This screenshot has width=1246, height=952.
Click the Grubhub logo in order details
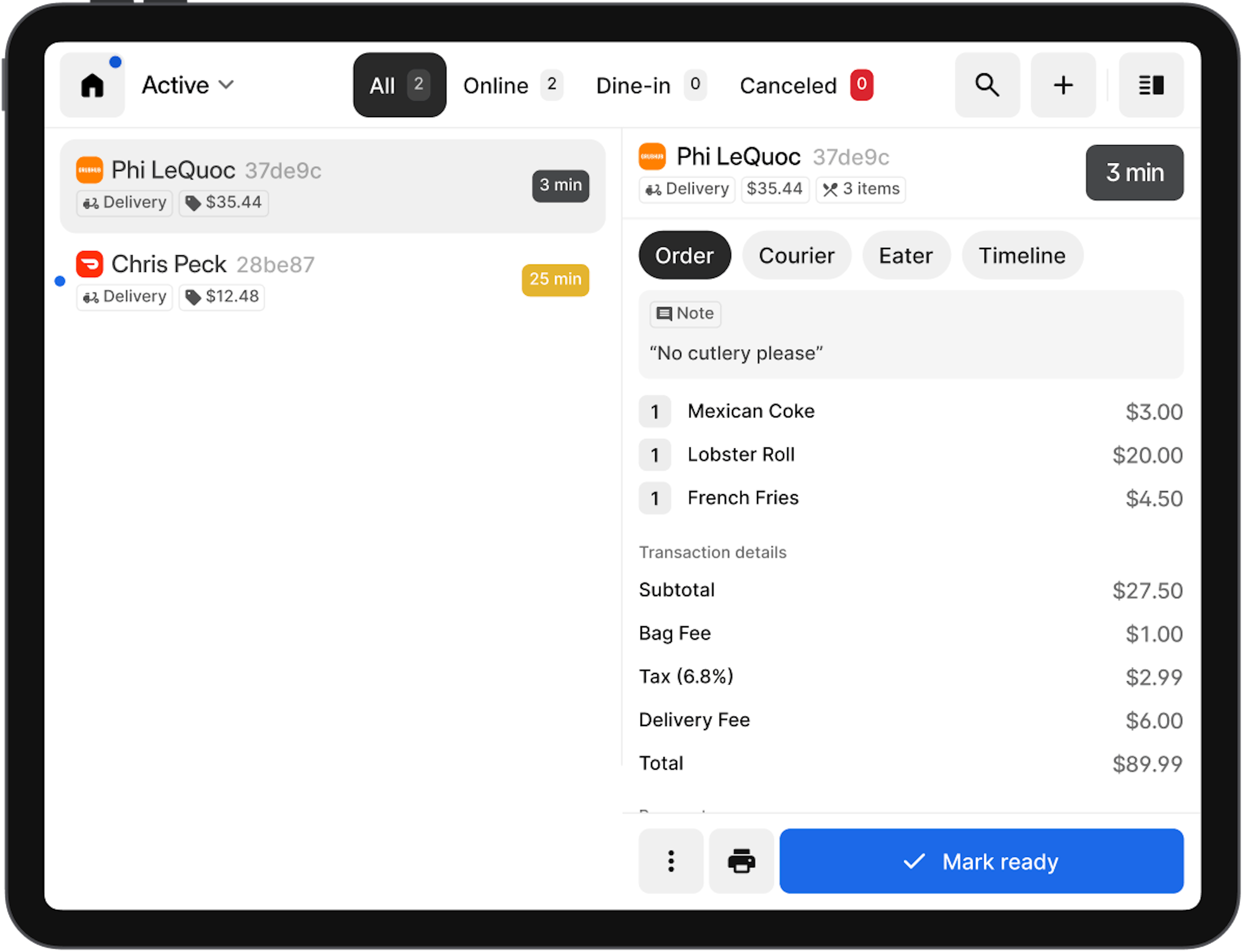(652, 157)
